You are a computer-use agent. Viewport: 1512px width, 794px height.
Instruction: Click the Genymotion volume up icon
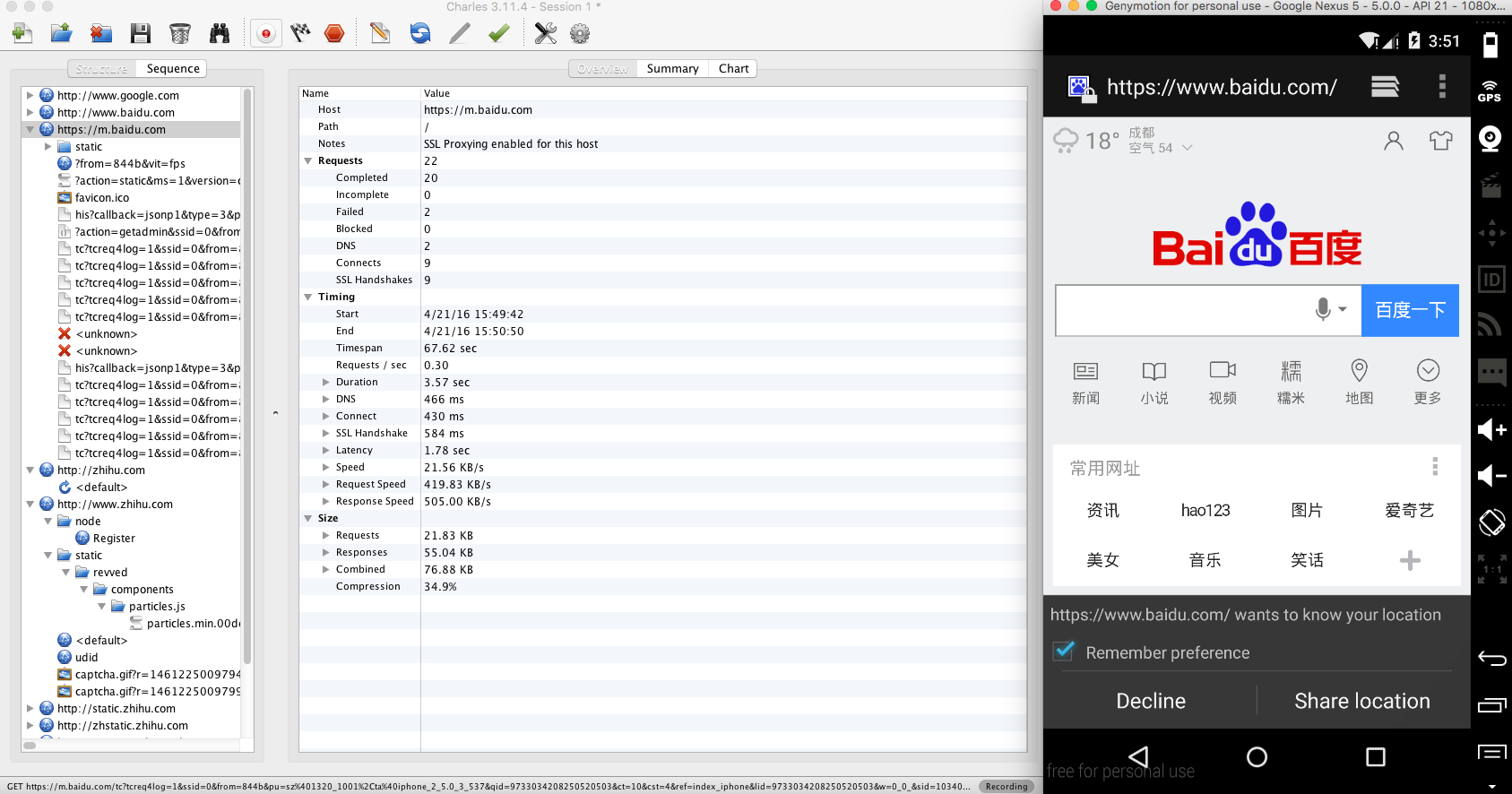click(1491, 430)
